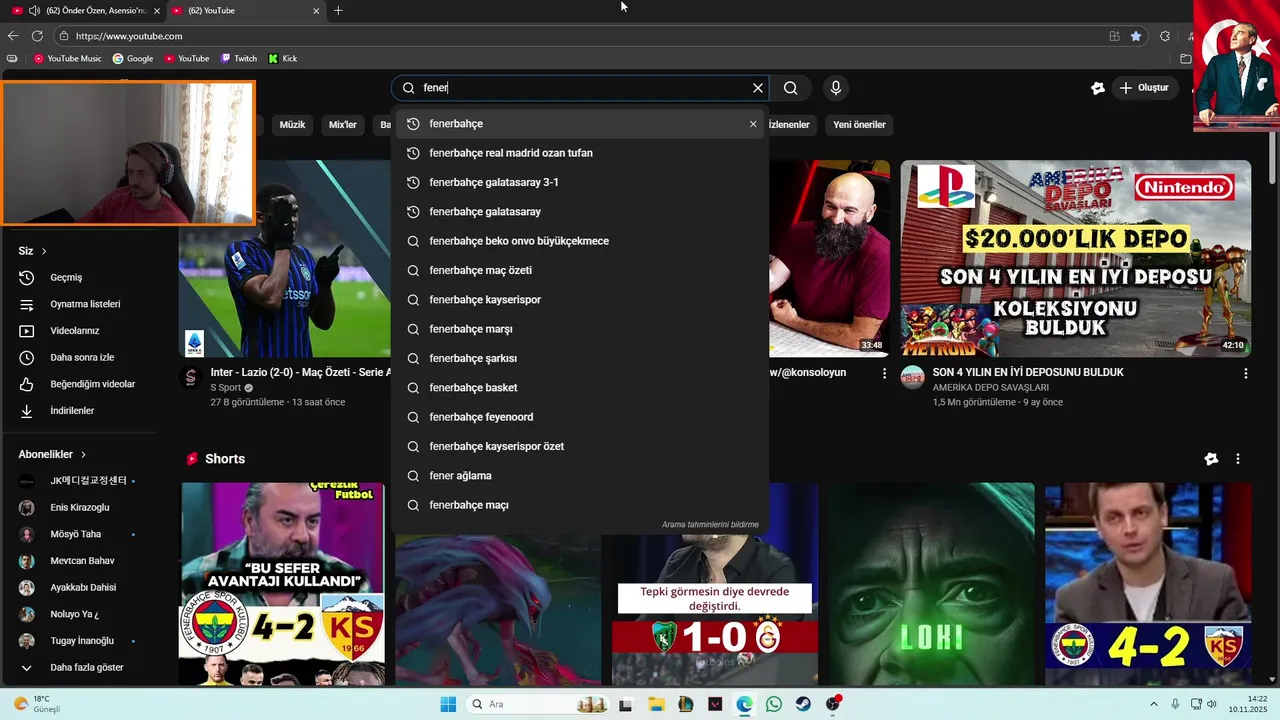
Task: Open options menu for konsoloyun video
Action: 883,373
